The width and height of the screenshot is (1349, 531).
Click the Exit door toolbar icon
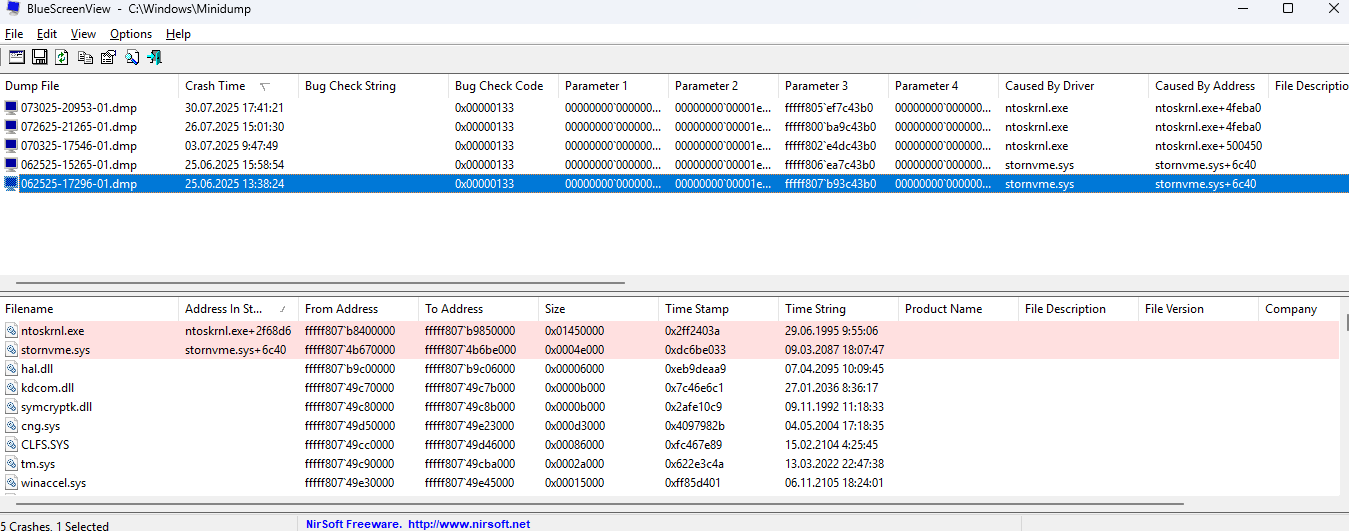(x=155, y=57)
